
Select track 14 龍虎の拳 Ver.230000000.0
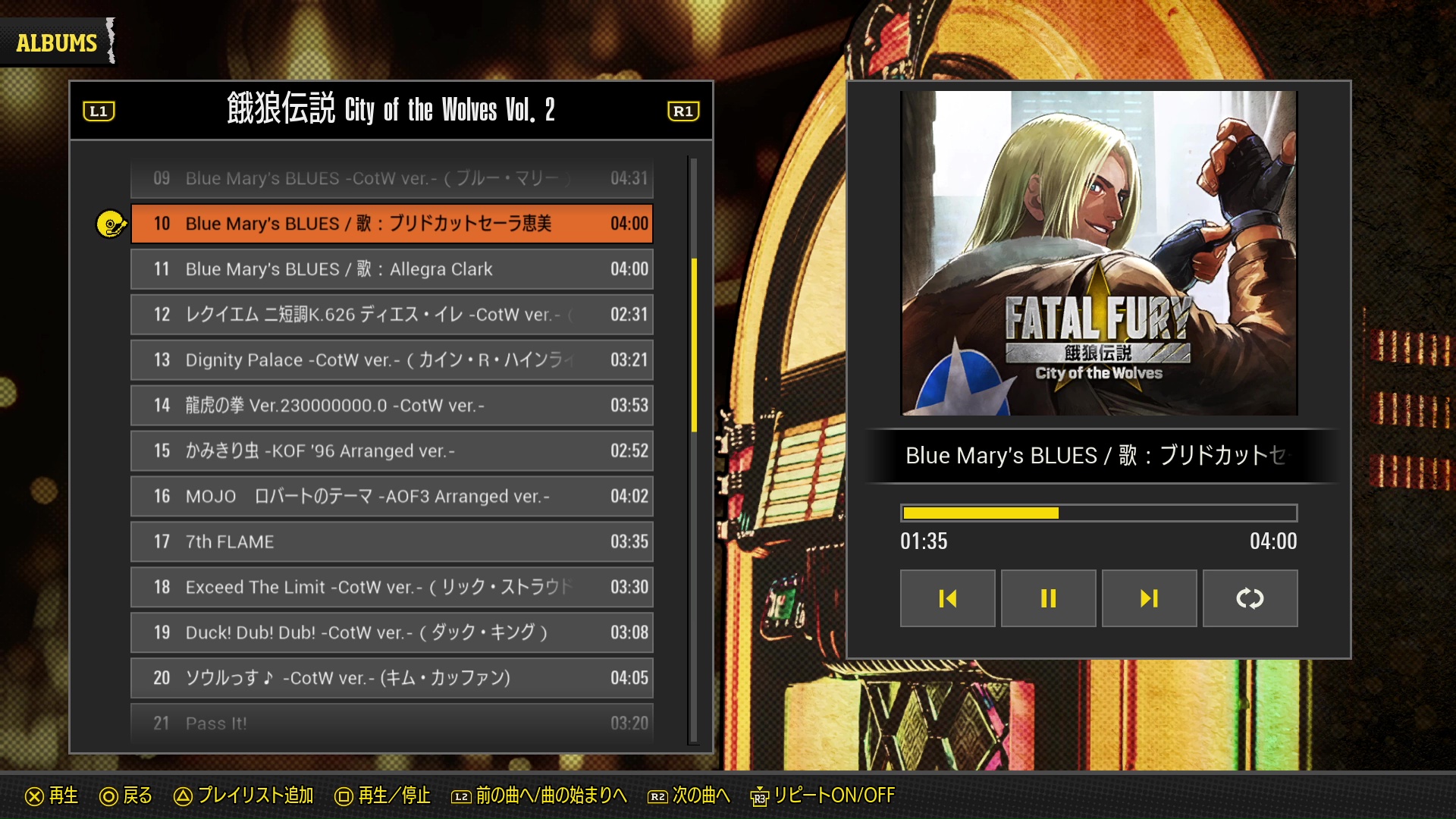(392, 406)
